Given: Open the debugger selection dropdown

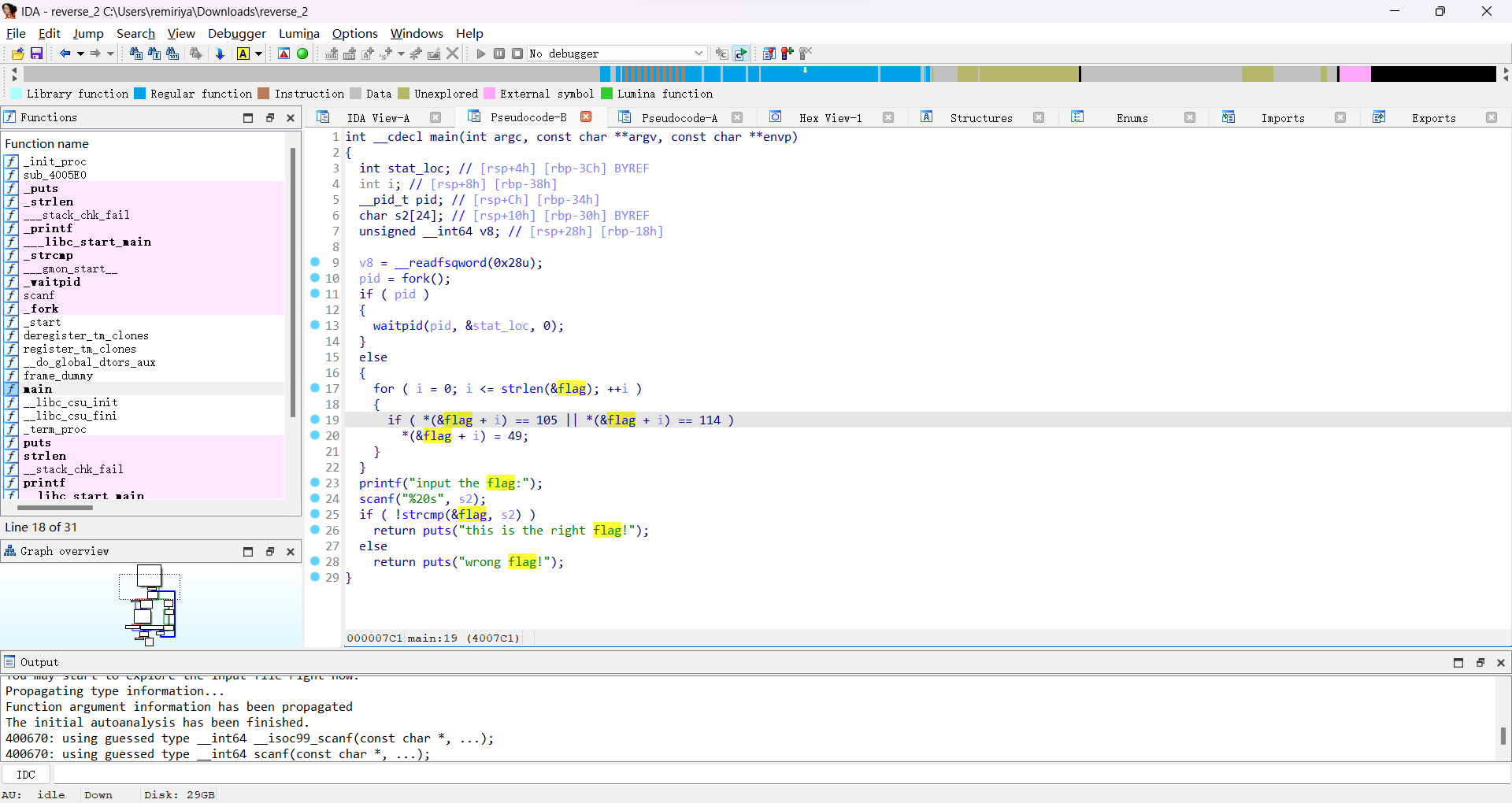Looking at the screenshot, I should [698, 54].
